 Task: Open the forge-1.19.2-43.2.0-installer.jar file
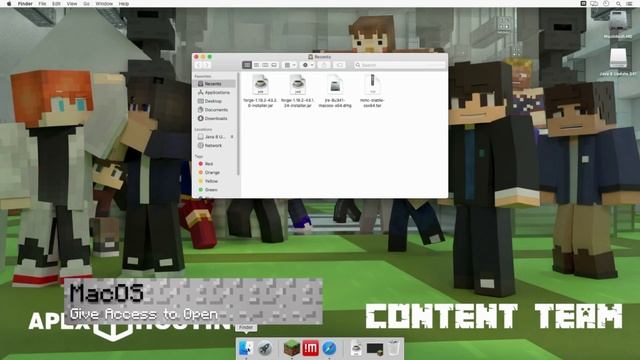pyautogui.click(x=260, y=91)
